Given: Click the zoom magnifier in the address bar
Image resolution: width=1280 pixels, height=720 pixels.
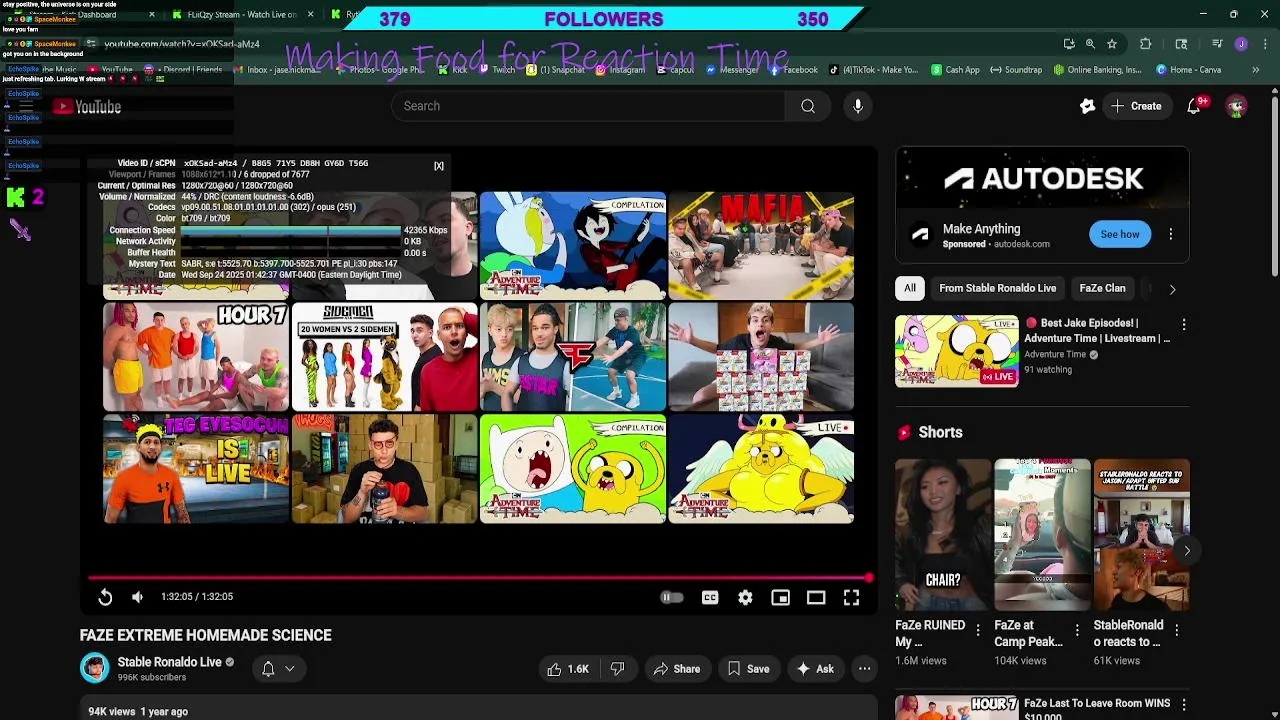Looking at the screenshot, I should [x=1090, y=44].
